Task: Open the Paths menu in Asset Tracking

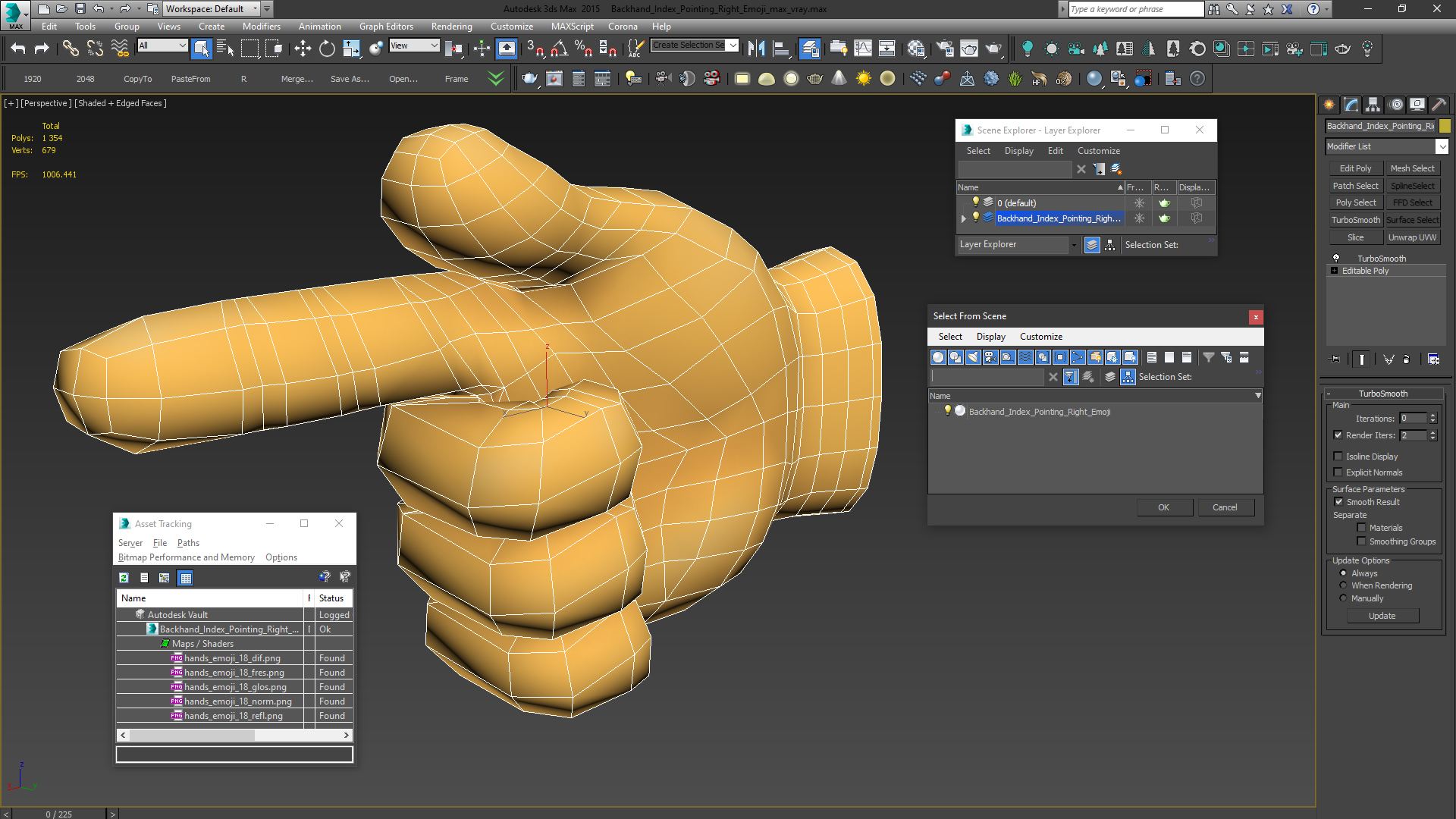Action: 188,543
